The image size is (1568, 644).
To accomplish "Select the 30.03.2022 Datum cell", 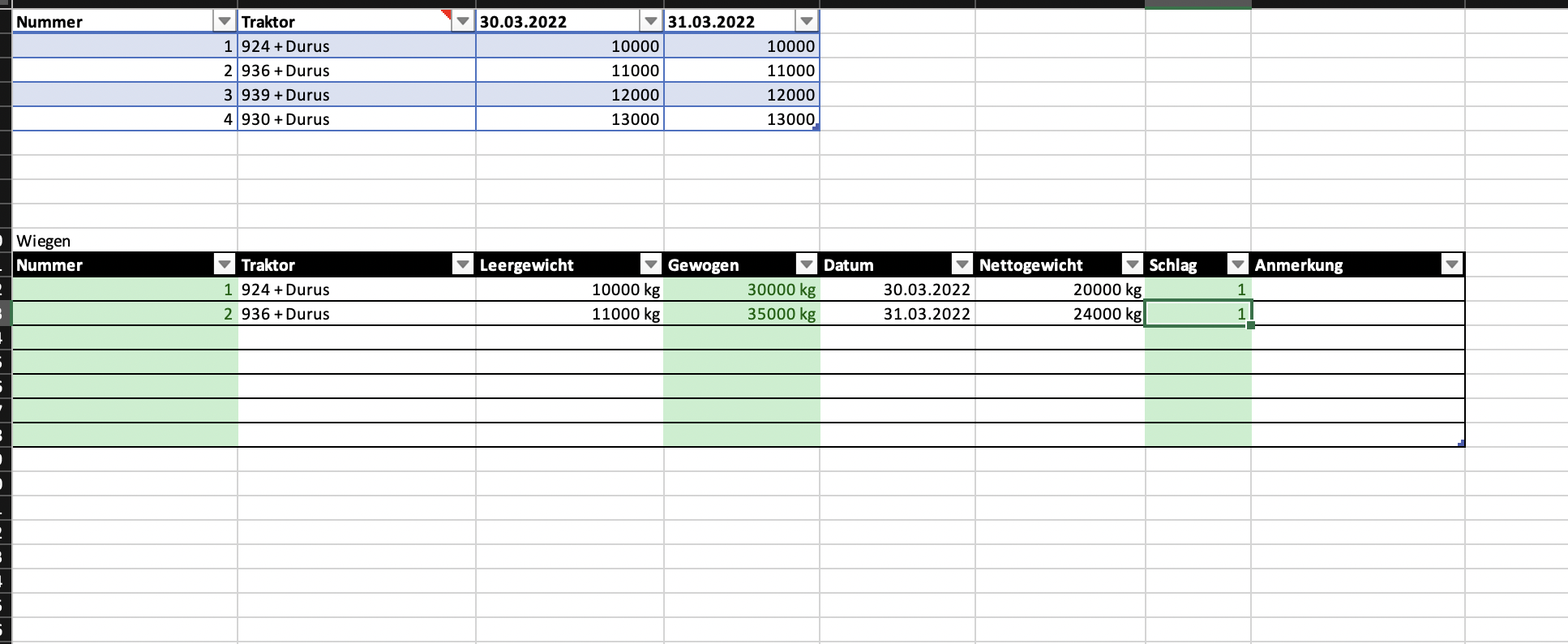I will pyautogui.click(x=898, y=290).
